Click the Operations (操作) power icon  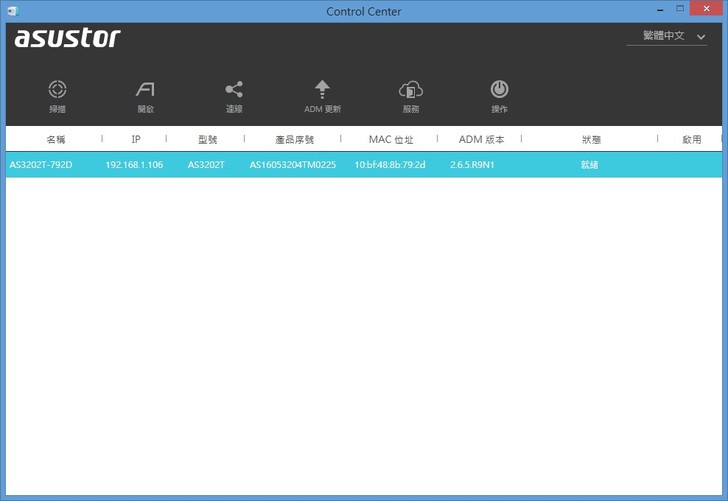pyautogui.click(x=499, y=90)
